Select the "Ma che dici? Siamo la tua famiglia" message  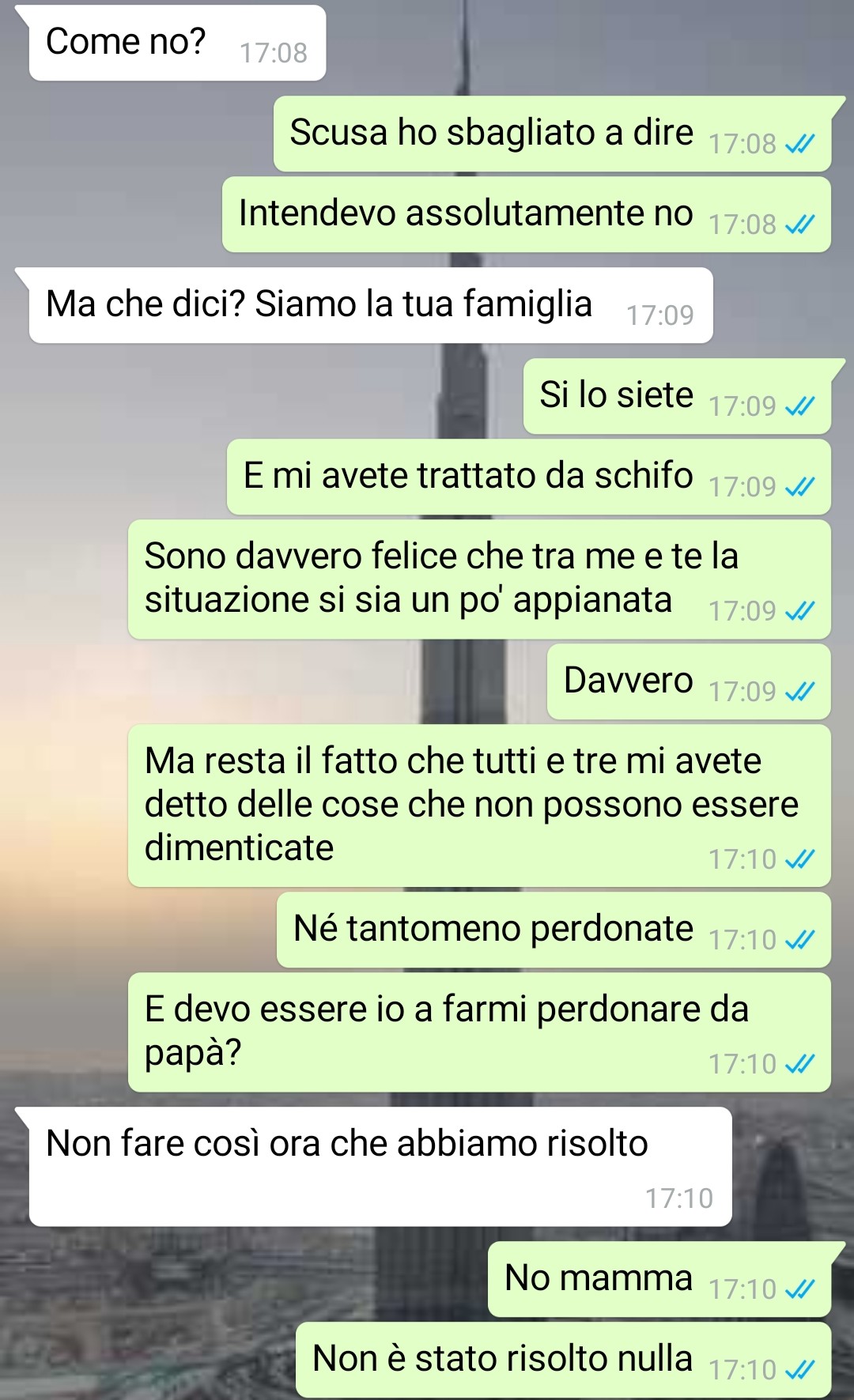371,305
